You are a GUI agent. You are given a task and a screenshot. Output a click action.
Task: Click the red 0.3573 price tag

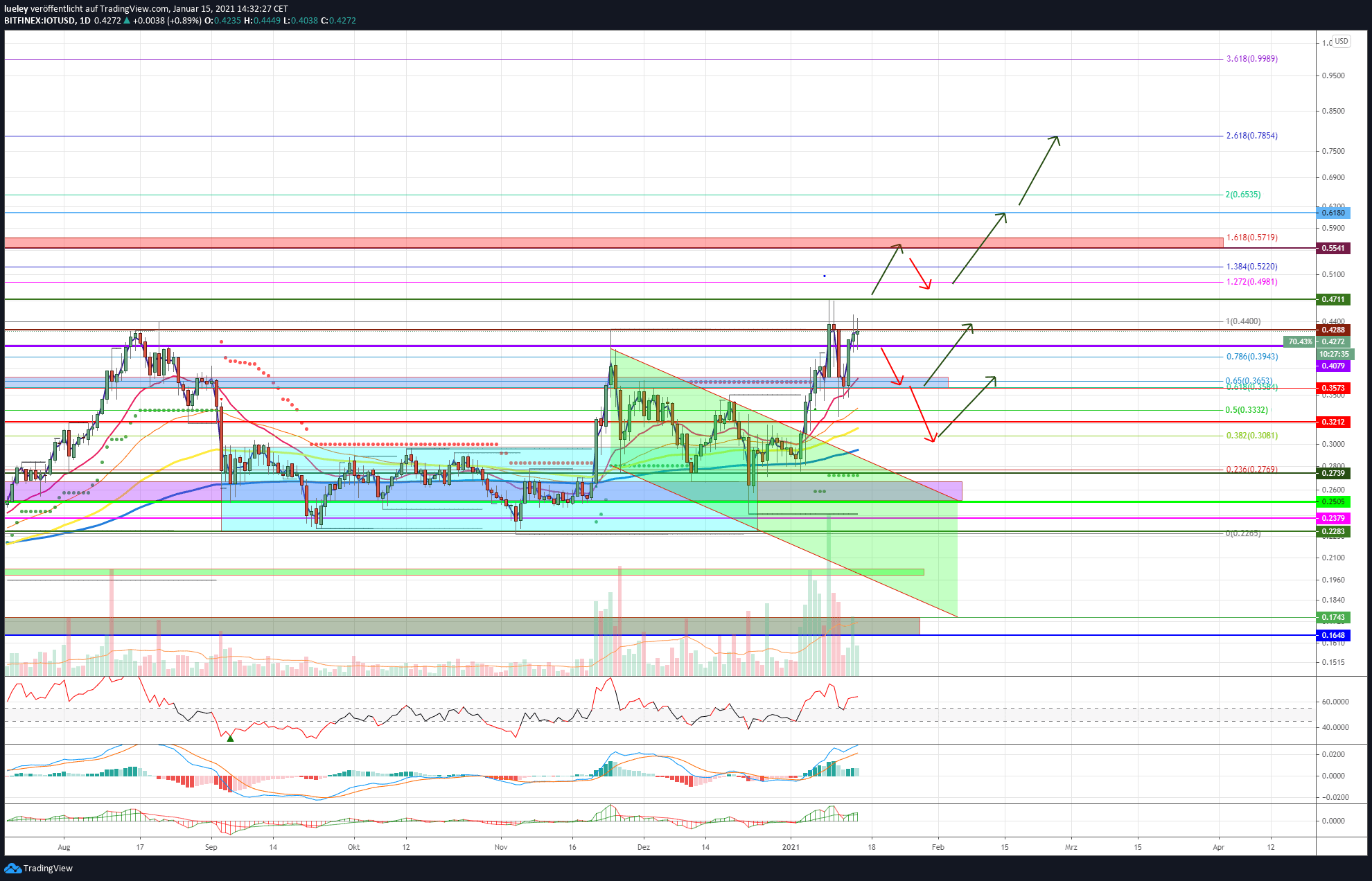[x=1333, y=388]
